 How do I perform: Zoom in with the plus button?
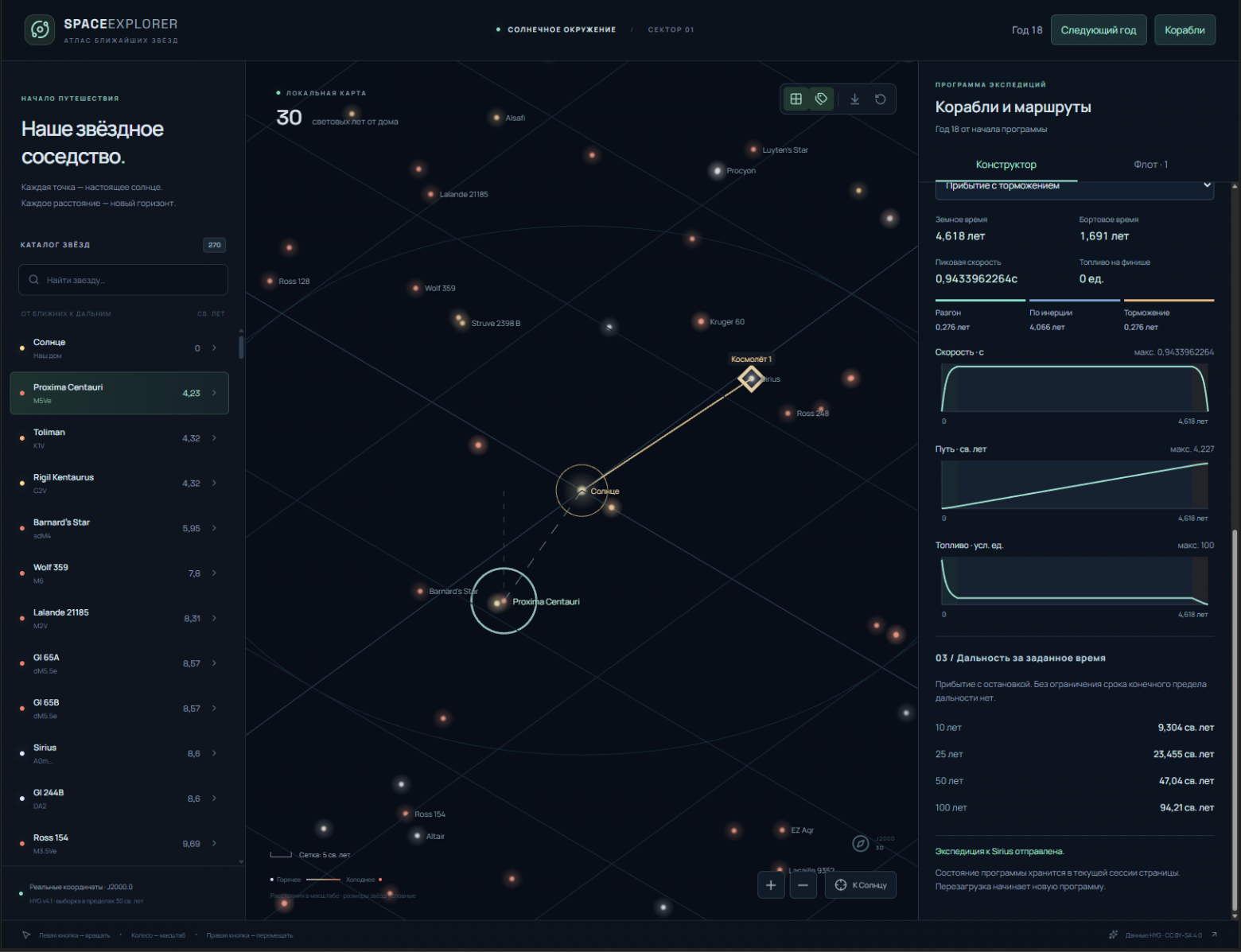tap(771, 885)
